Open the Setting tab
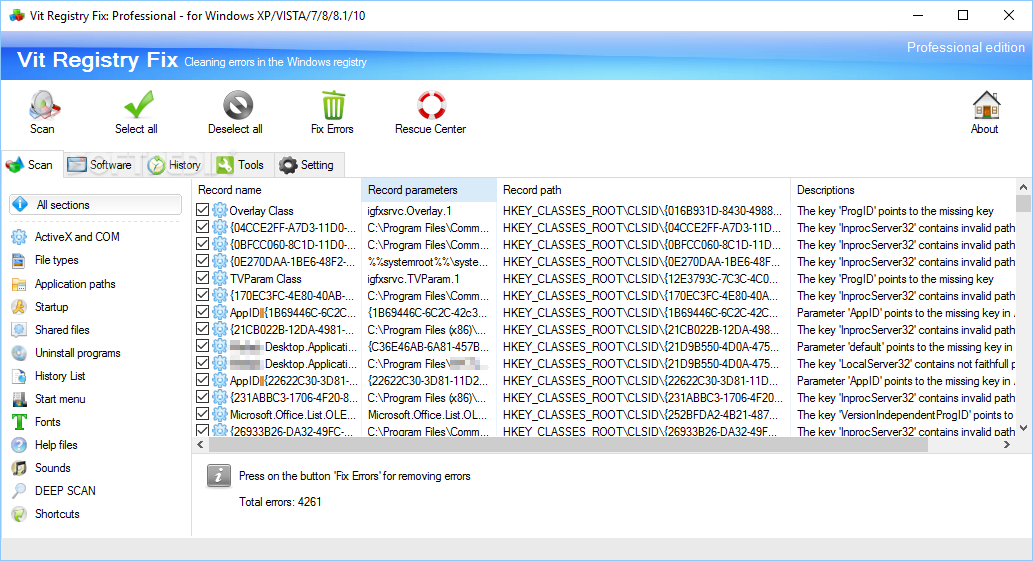This screenshot has width=1033, height=561. pyautogui.click(x=308, y=165)
